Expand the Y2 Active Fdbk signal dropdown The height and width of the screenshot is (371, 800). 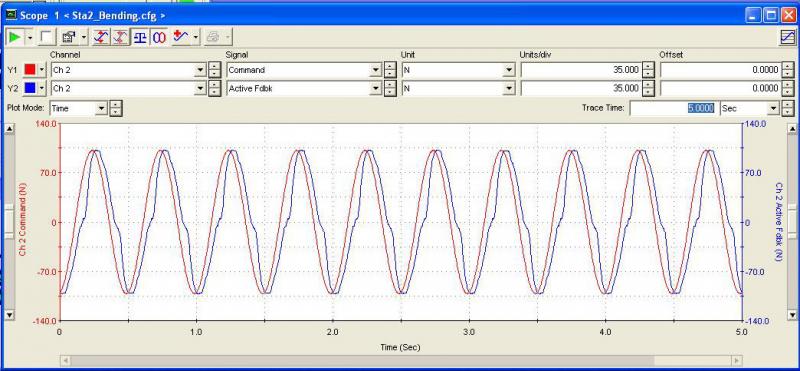pos(376,88)
